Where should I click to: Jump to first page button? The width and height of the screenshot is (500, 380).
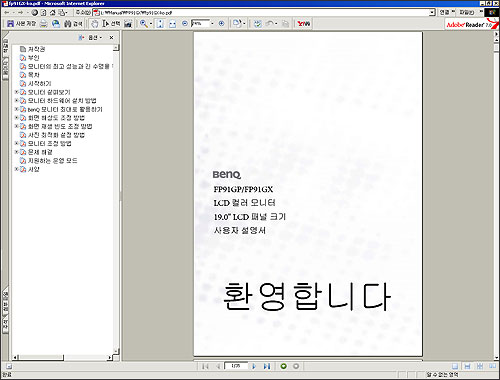(205, 366)
